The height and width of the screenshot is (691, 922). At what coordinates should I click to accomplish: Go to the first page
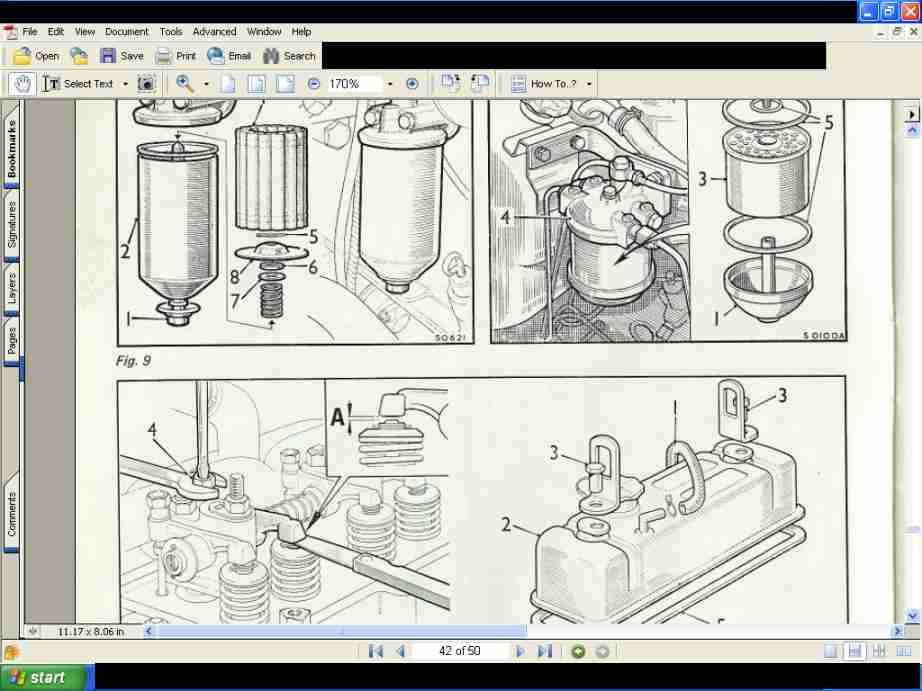[x=375, y=651]
